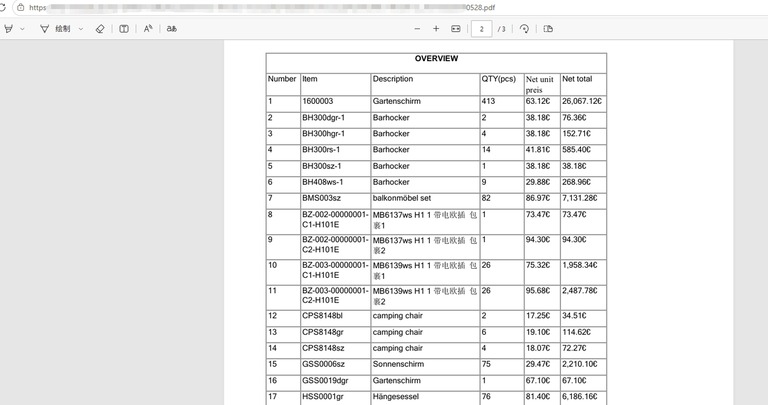Click the address bar URL ending 0528.pdf
Screen dimensions: 768x405
[262, 7]
